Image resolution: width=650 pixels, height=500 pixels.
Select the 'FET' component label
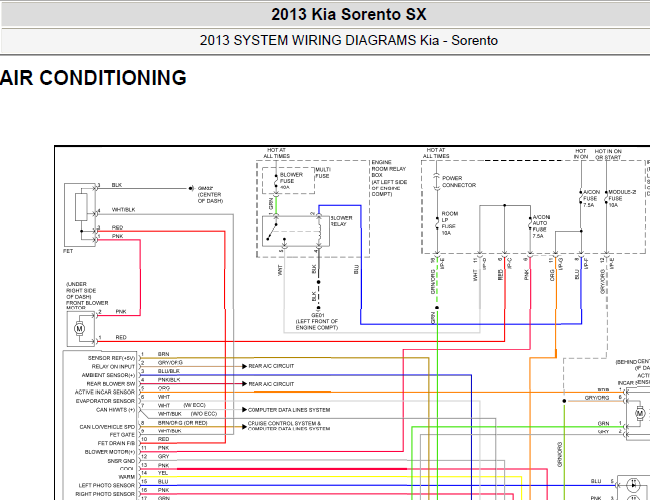(x=68, y=251)
